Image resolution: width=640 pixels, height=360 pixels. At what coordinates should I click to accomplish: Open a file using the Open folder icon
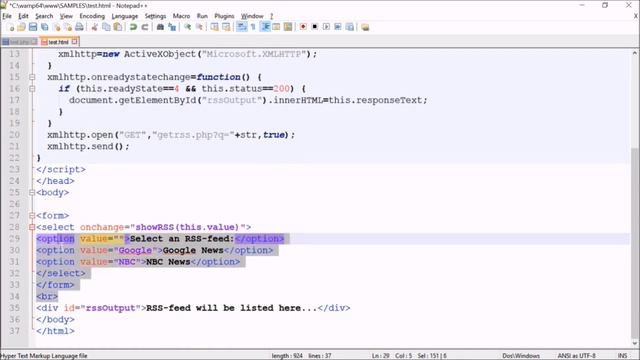[x=21, y=27]
